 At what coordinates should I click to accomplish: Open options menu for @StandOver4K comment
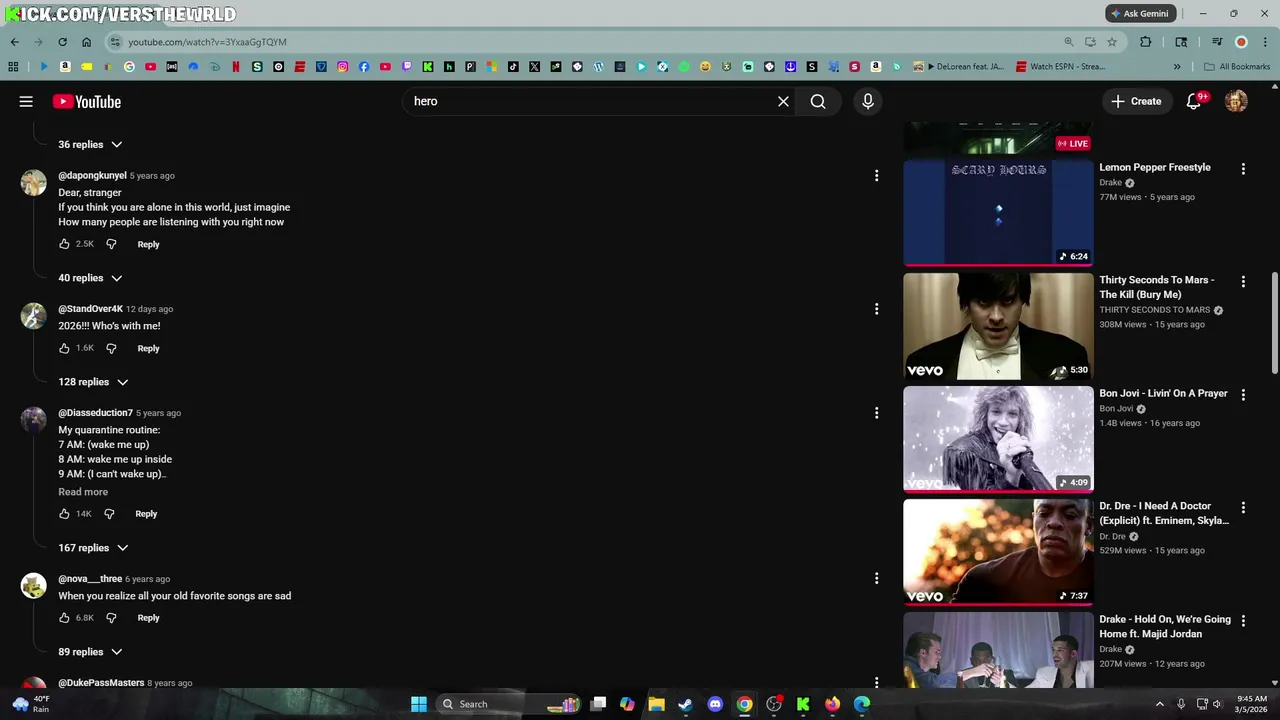[876, 309]
